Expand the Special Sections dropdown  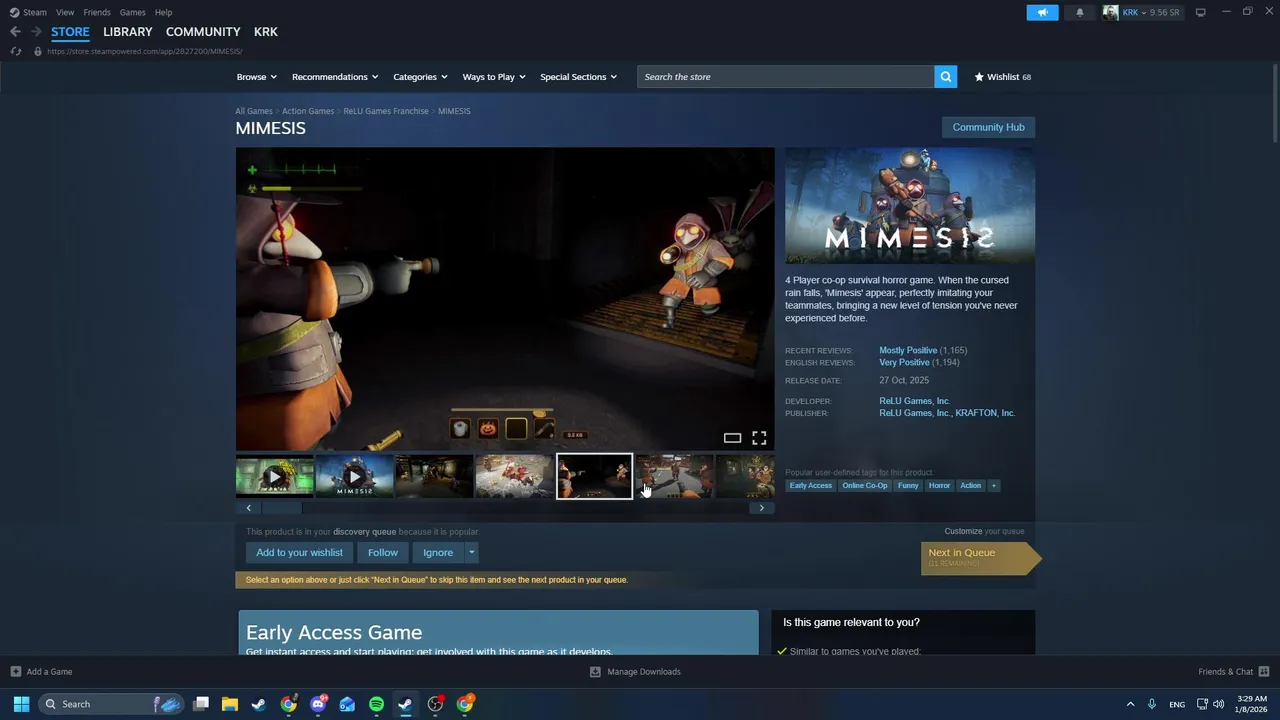tap(578, 77)
